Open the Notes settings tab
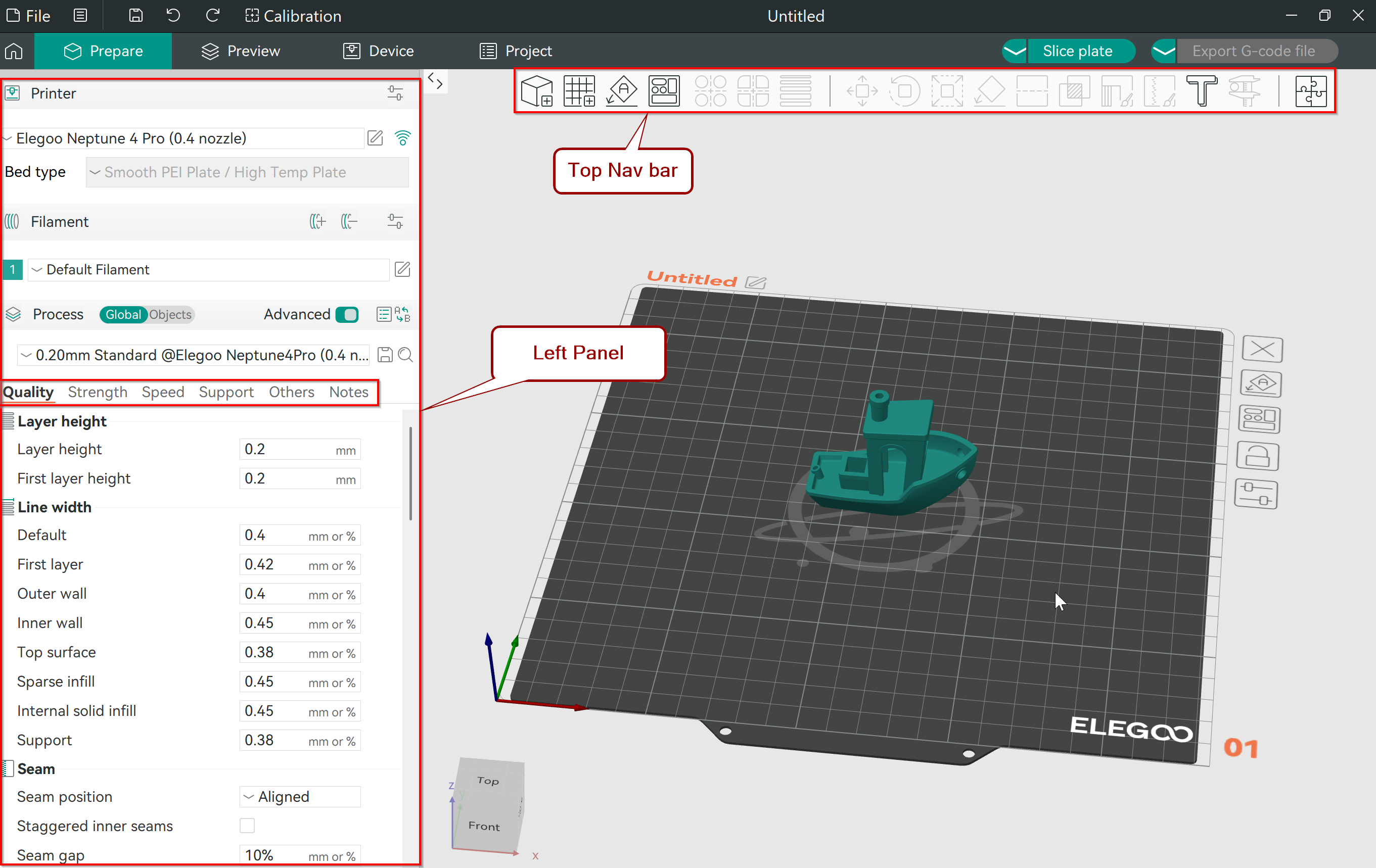The image size is (1376, 868). coord(349,392)
